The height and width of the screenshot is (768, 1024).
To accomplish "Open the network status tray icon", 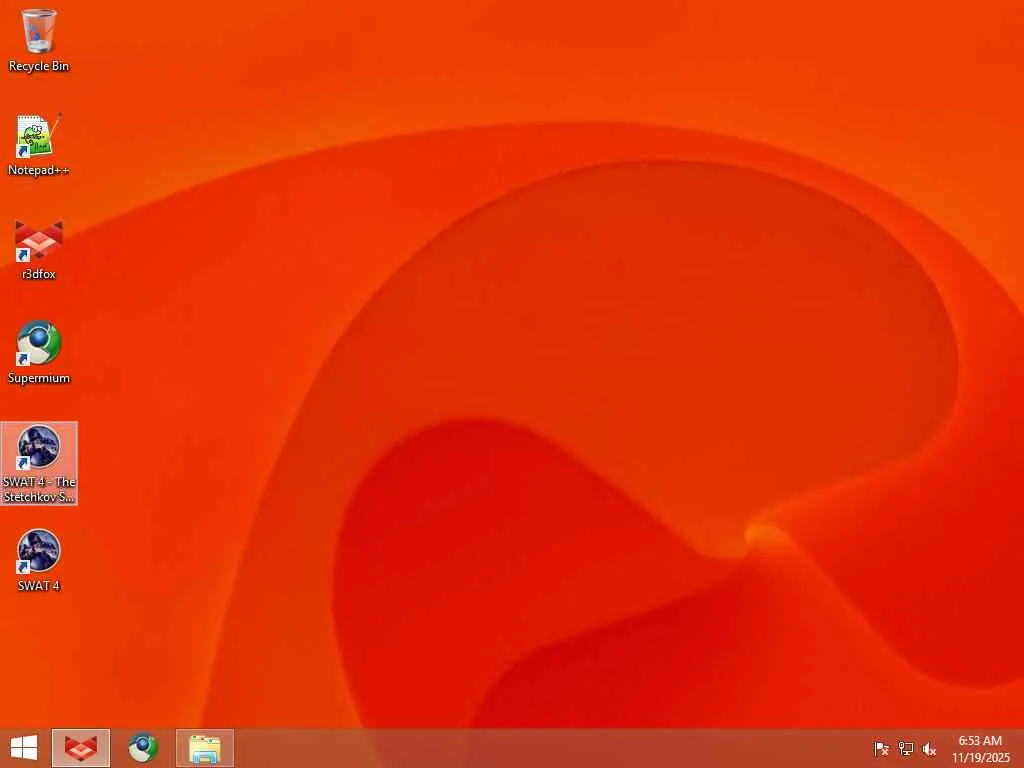I will 905,748.
